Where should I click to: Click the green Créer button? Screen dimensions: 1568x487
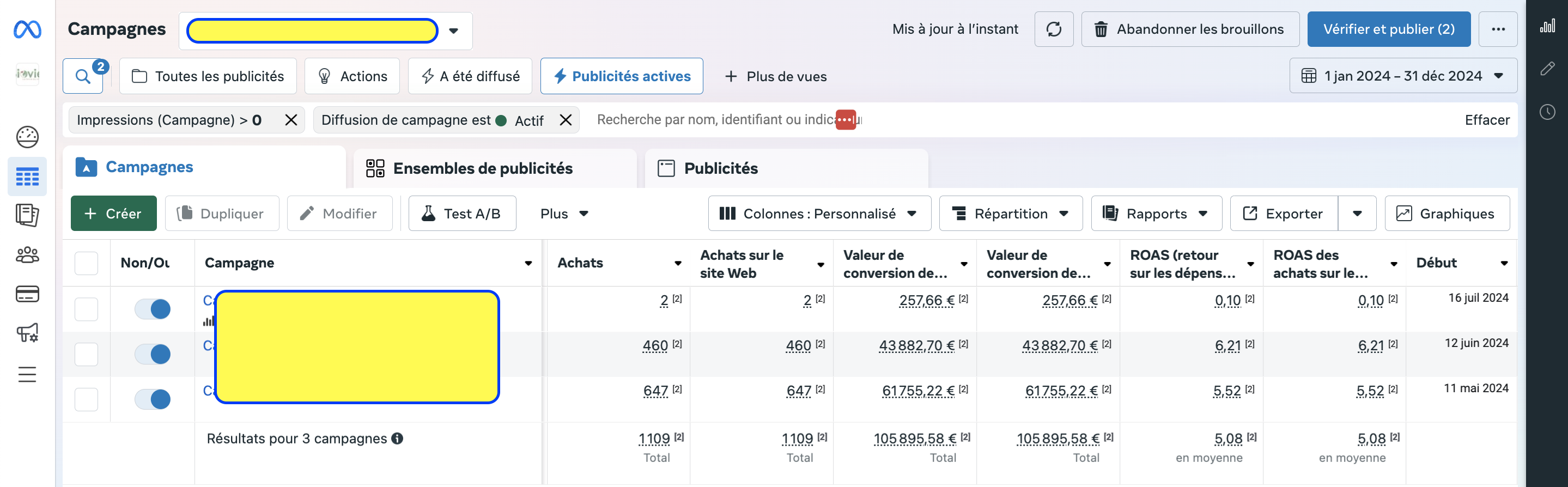(x=113, y=214)
